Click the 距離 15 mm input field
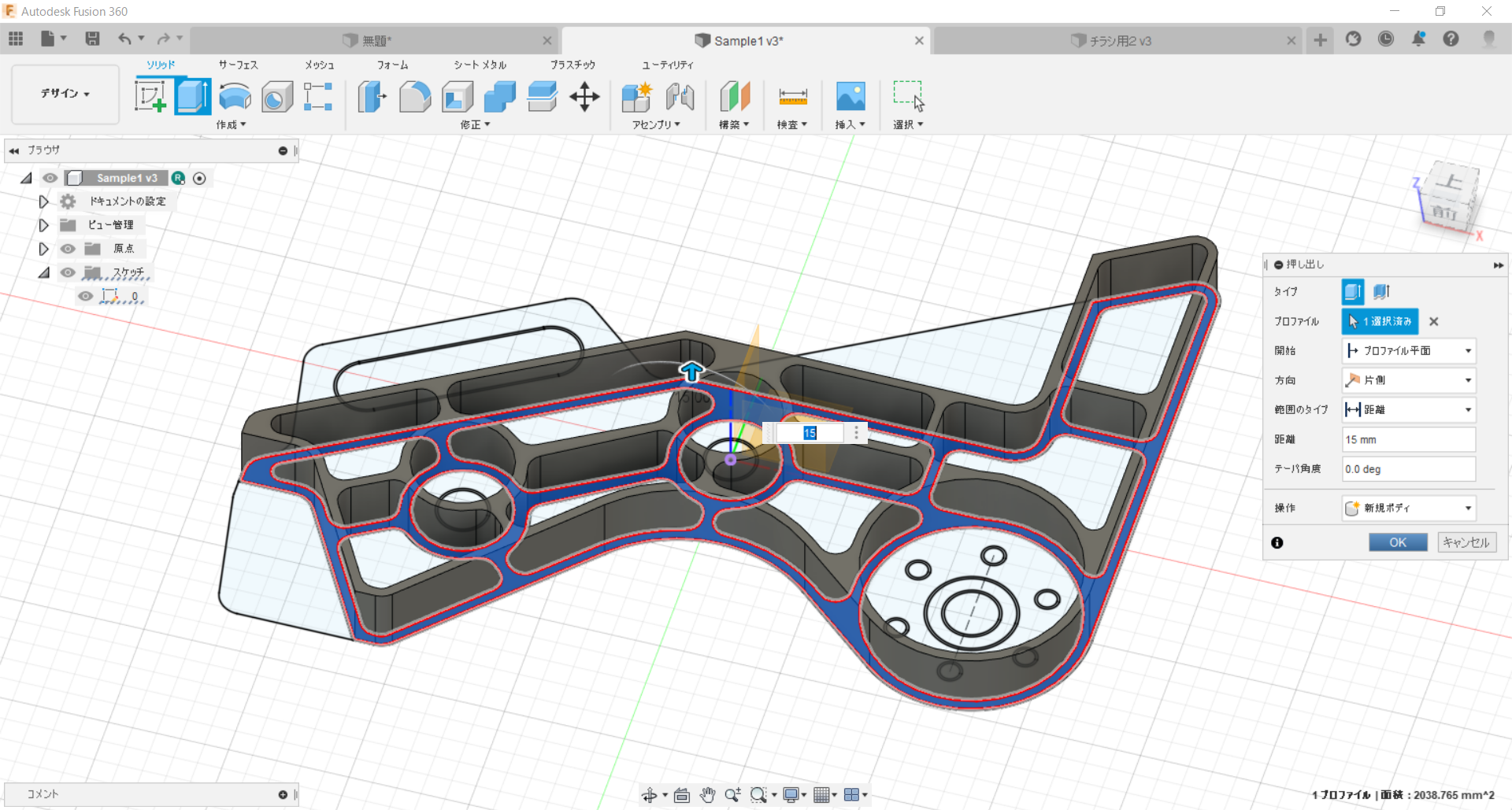The height and width of the screenshot is (810, 1512). [x=1409, y=439]
